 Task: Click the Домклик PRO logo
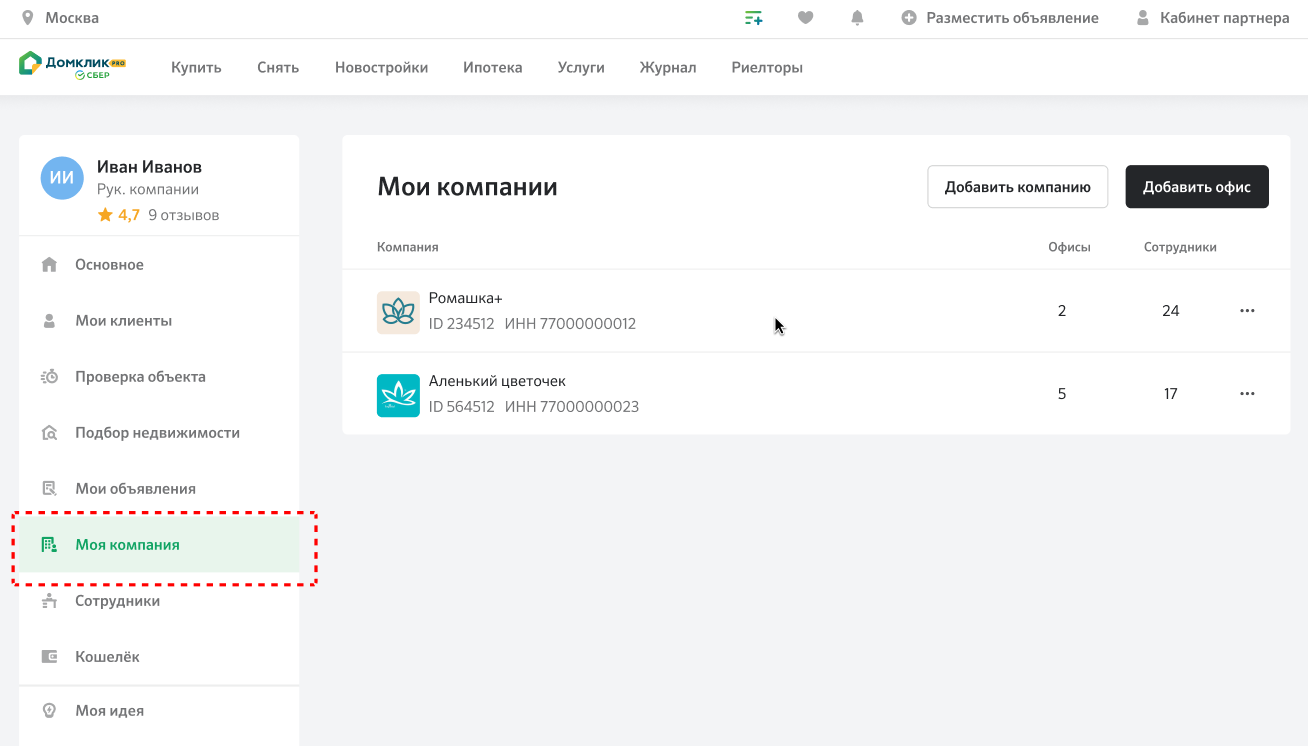[72, 66]
